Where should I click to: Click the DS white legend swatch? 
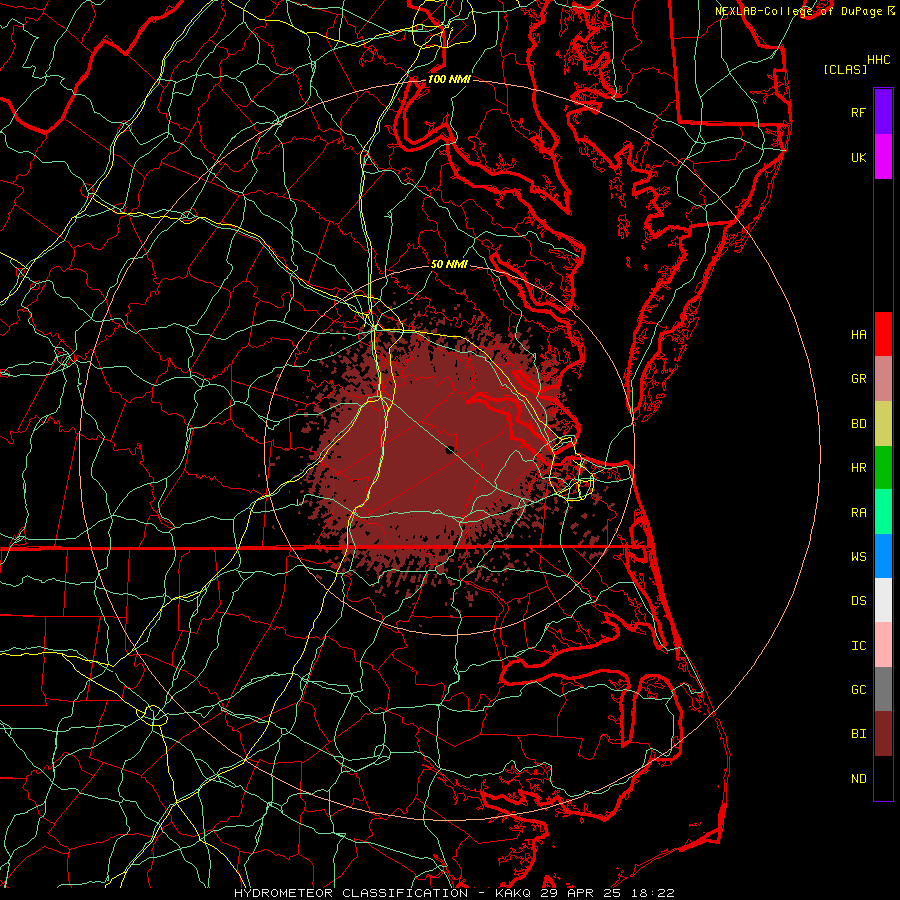(883, 600)
